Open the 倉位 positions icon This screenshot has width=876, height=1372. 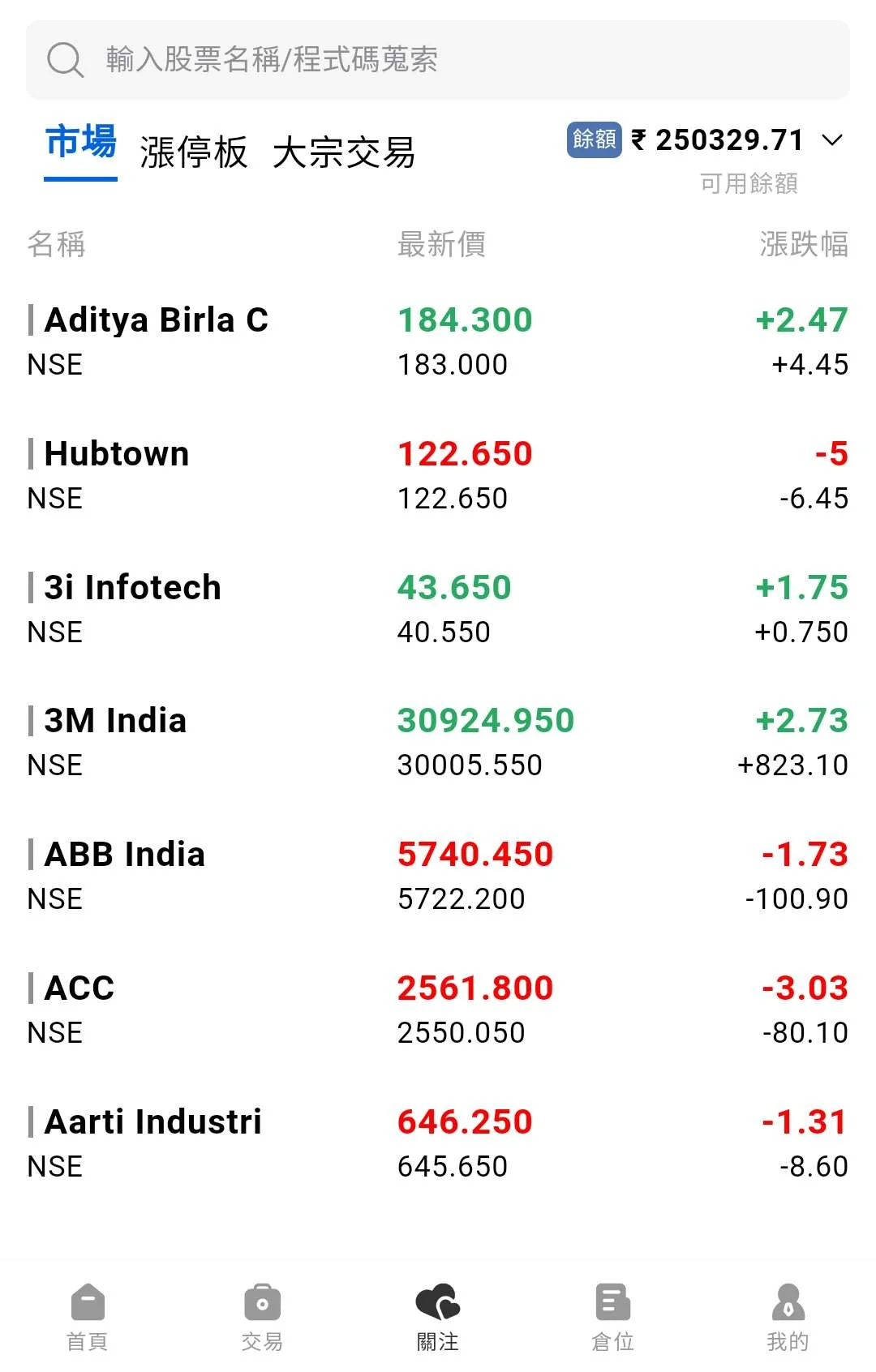click(x=612, y=1303)
